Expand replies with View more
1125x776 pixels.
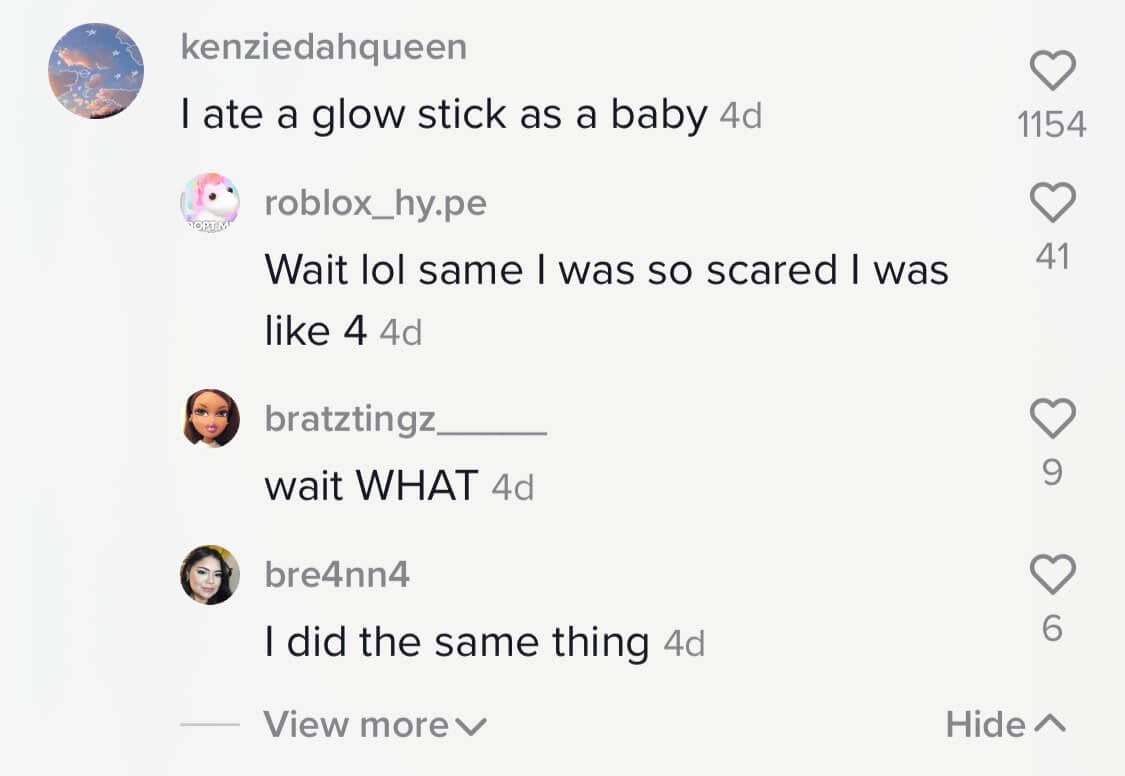(375, 724)
